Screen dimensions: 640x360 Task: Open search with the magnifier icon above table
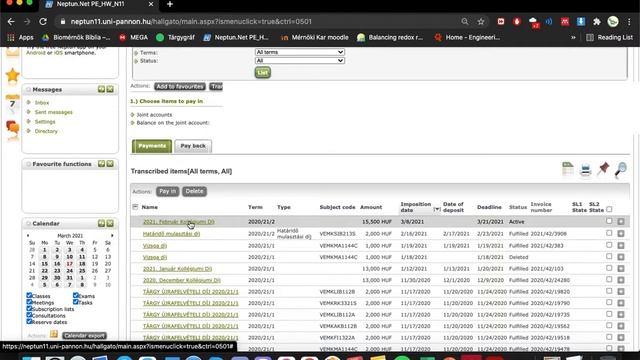point(620,169)
